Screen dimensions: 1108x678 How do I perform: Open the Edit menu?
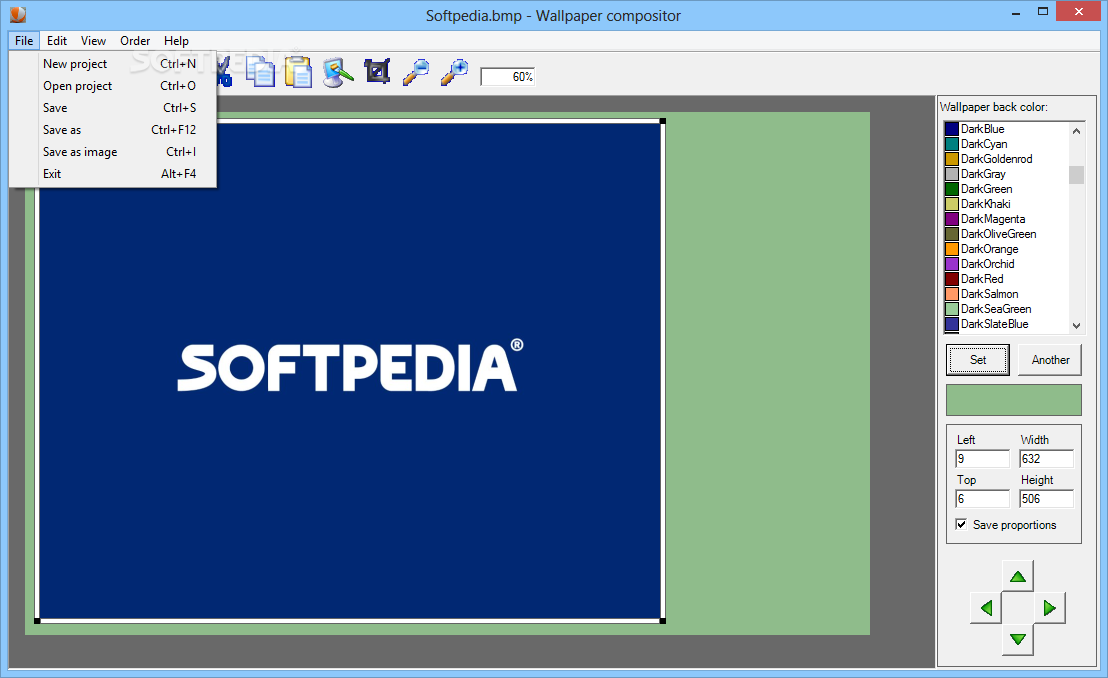[57, 40]
